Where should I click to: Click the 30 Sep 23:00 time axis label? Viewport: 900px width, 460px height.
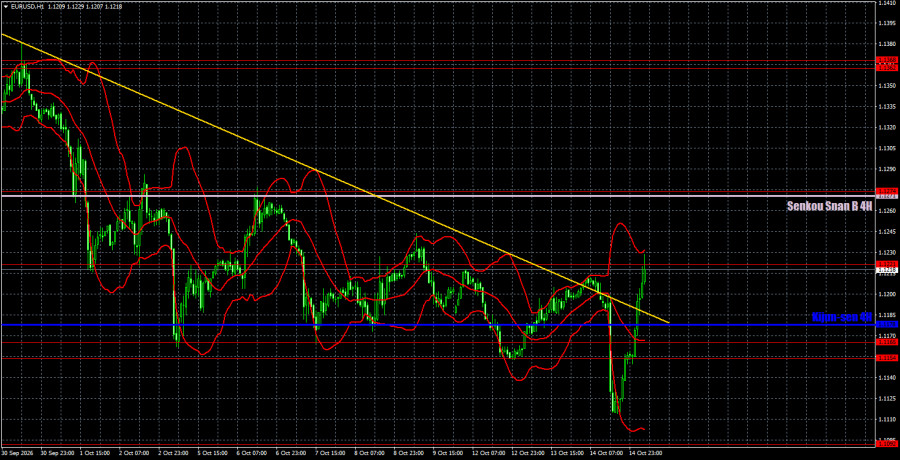[x=55, y=453]
